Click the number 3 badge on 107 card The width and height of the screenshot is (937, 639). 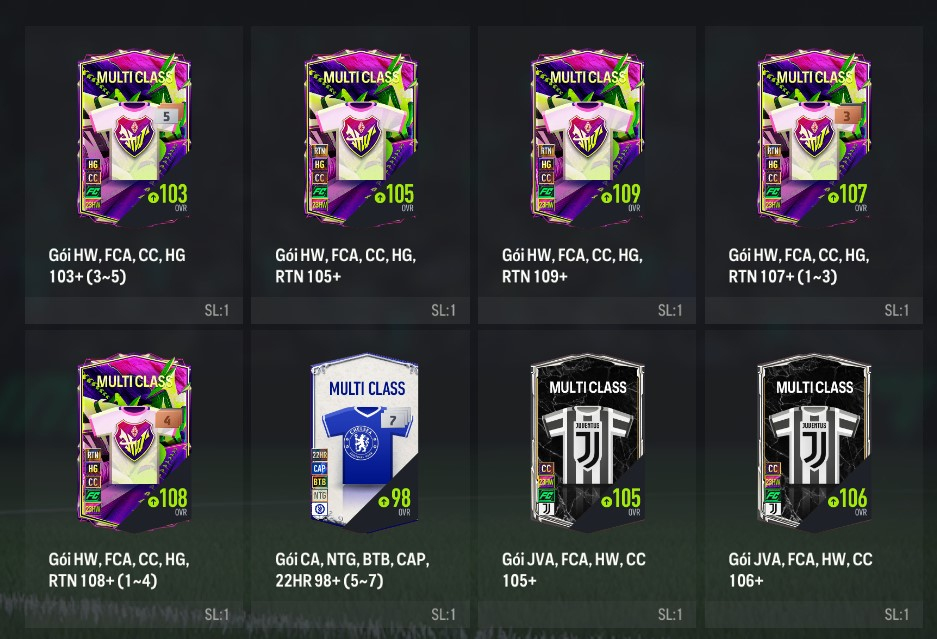pos(847,115)
